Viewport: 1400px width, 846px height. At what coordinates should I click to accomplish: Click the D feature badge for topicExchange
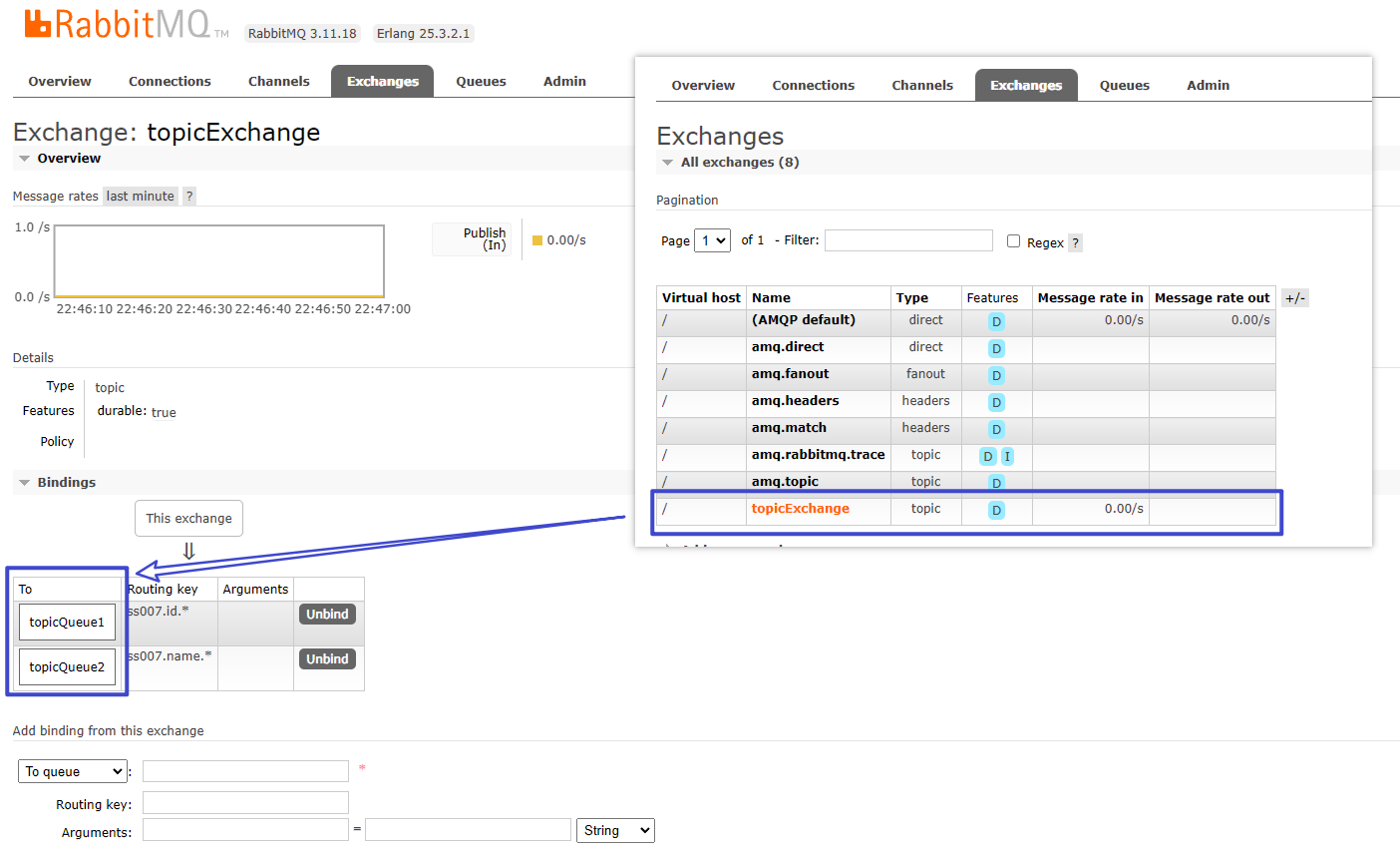click(996, 510)
